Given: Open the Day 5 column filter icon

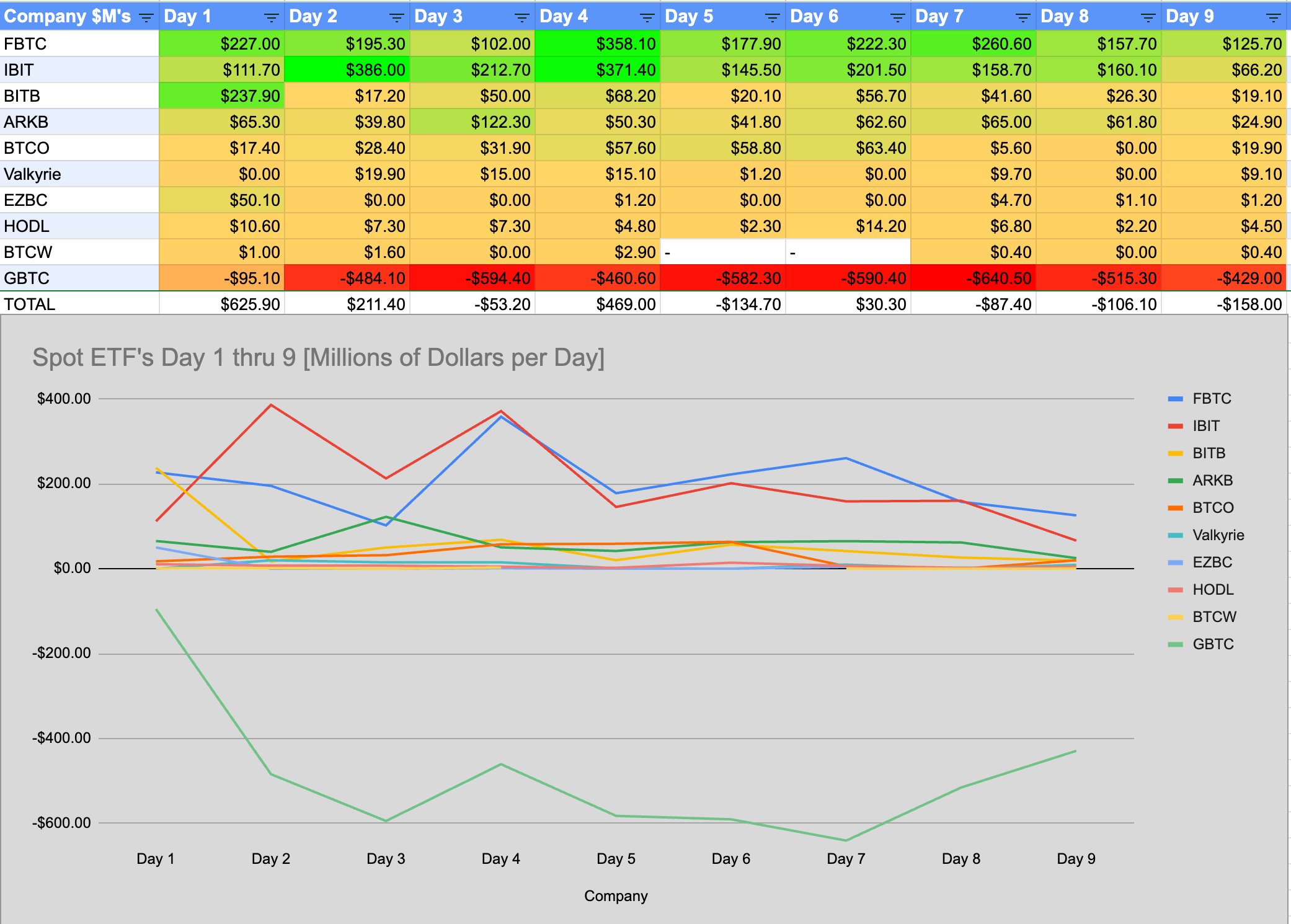Looking at the screenshot, I should click(x=772, y=18).
